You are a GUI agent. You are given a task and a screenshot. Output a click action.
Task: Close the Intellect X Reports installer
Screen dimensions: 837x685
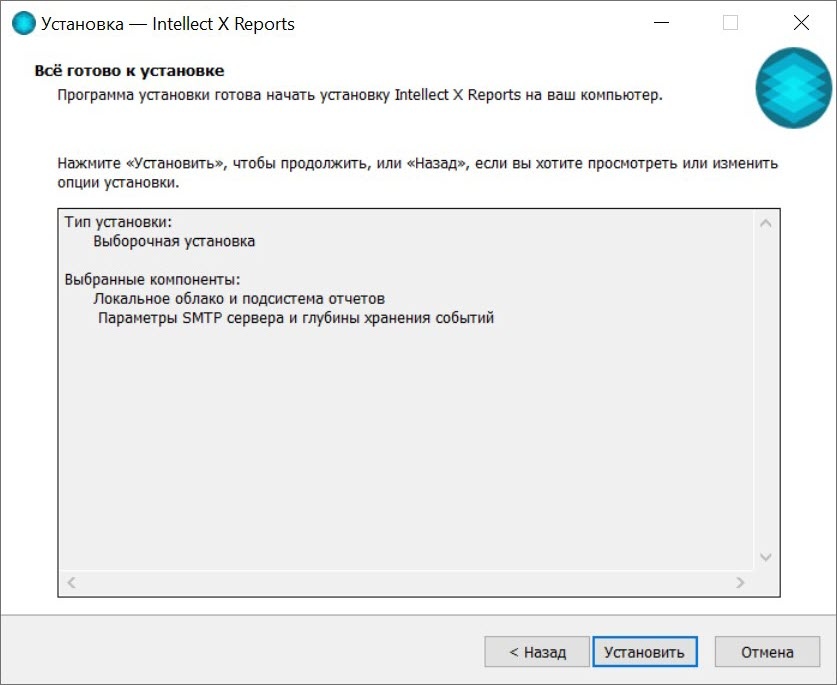(x=800, y=23)
